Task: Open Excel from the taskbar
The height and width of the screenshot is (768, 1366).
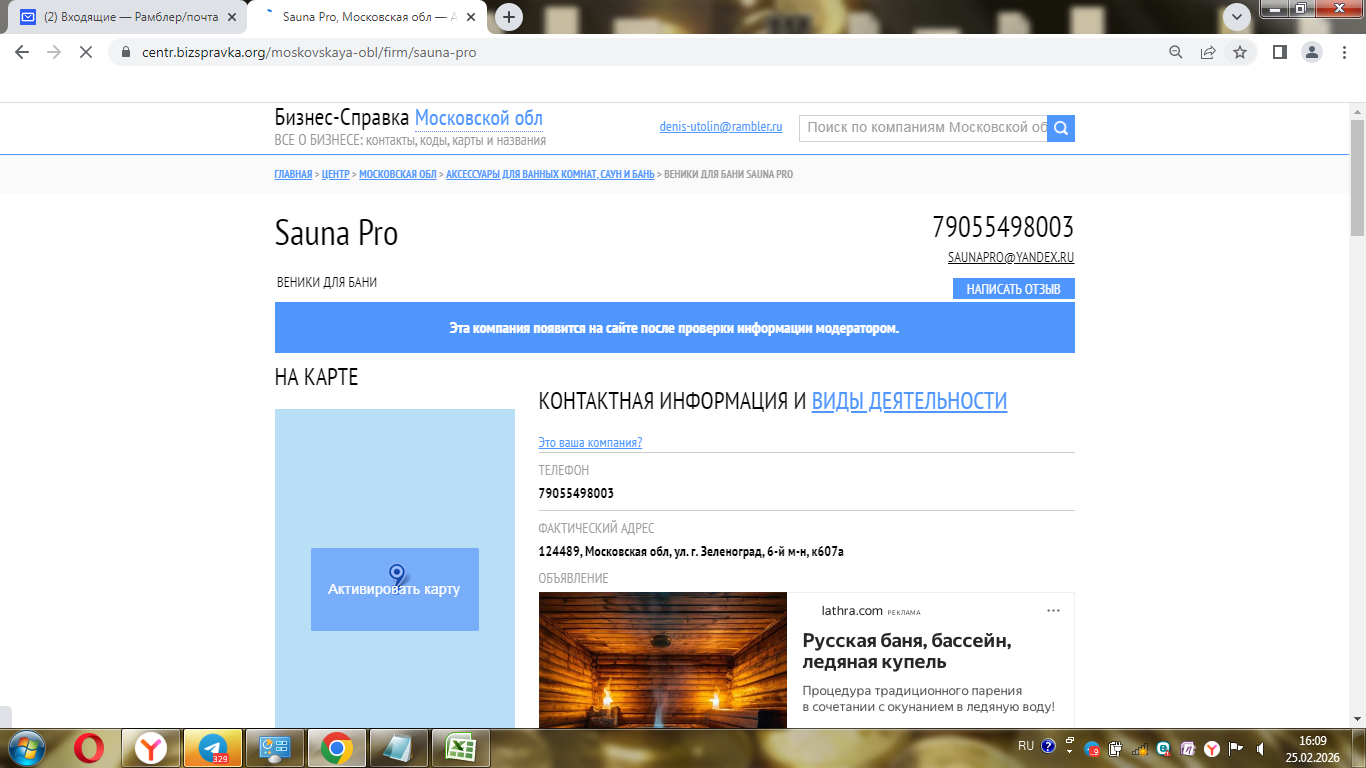Action: (461, 747)
